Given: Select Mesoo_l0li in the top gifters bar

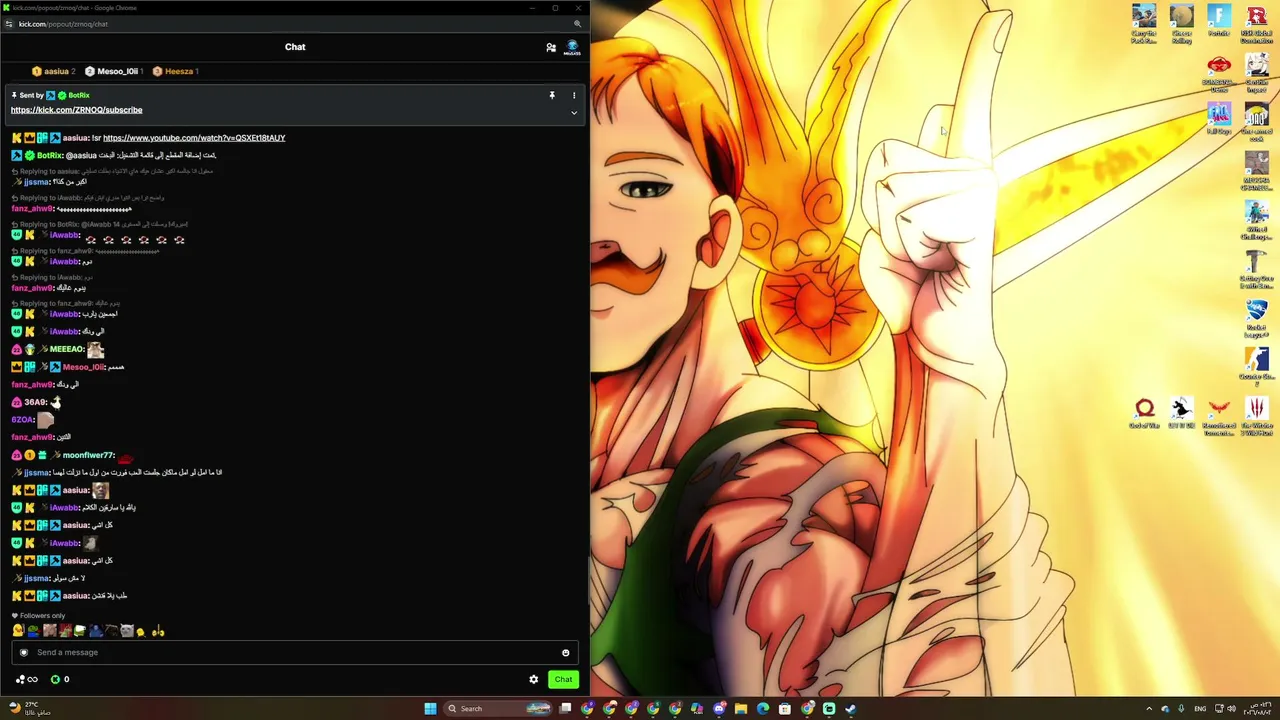Looking at the screenshot, I should 114,71.
